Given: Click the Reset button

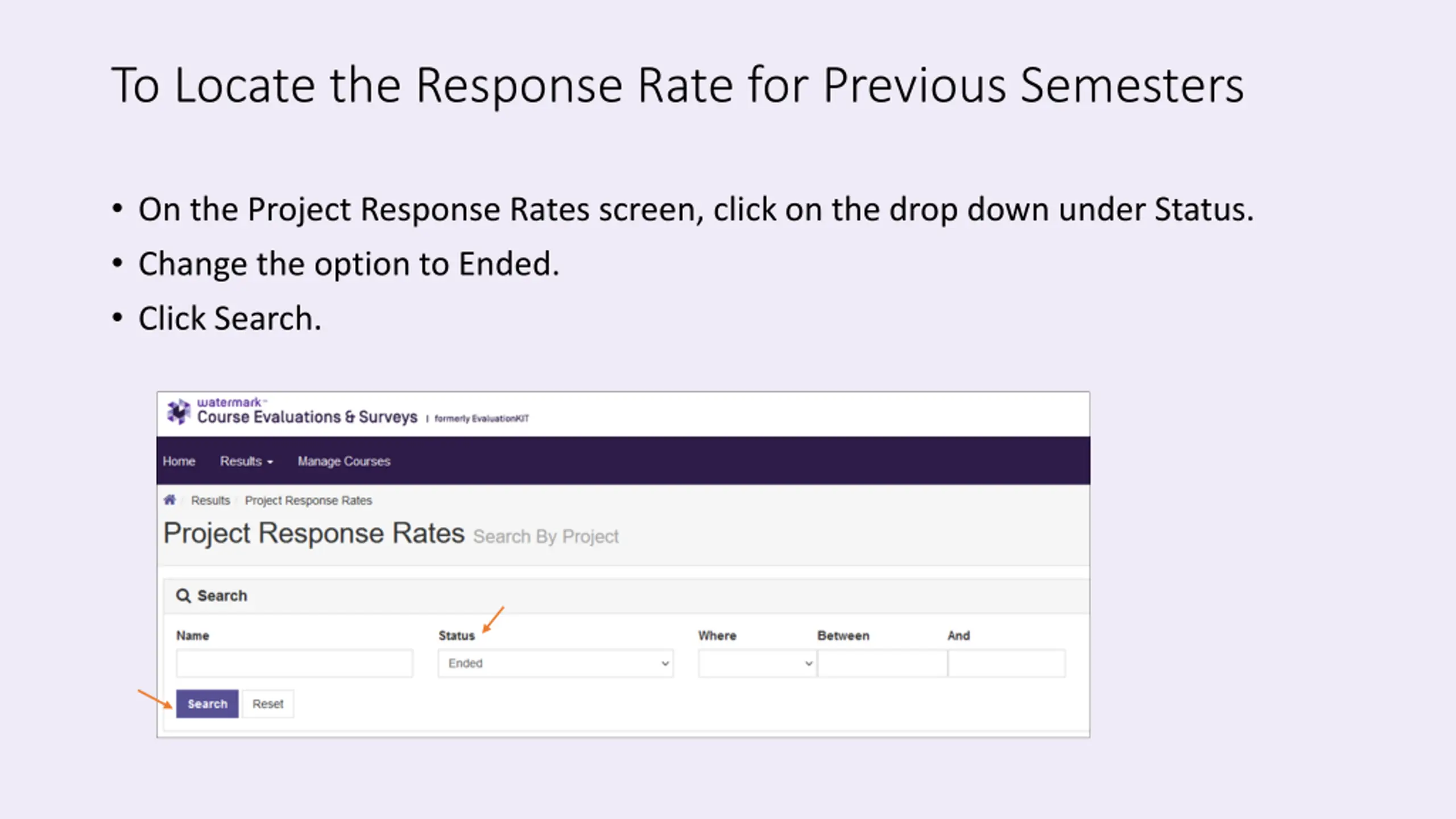Looking at the screenshot, I should click(268, 704).
